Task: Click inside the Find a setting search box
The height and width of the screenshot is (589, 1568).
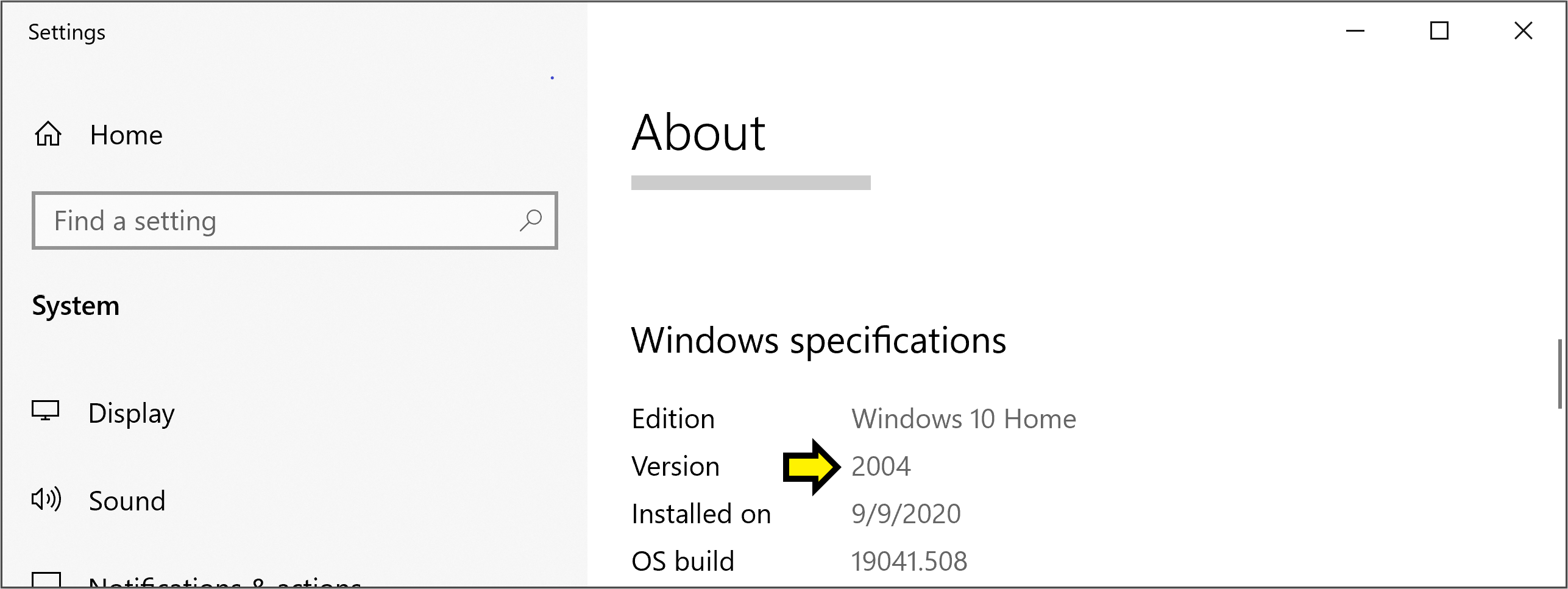Action: (x=244, y=220)
